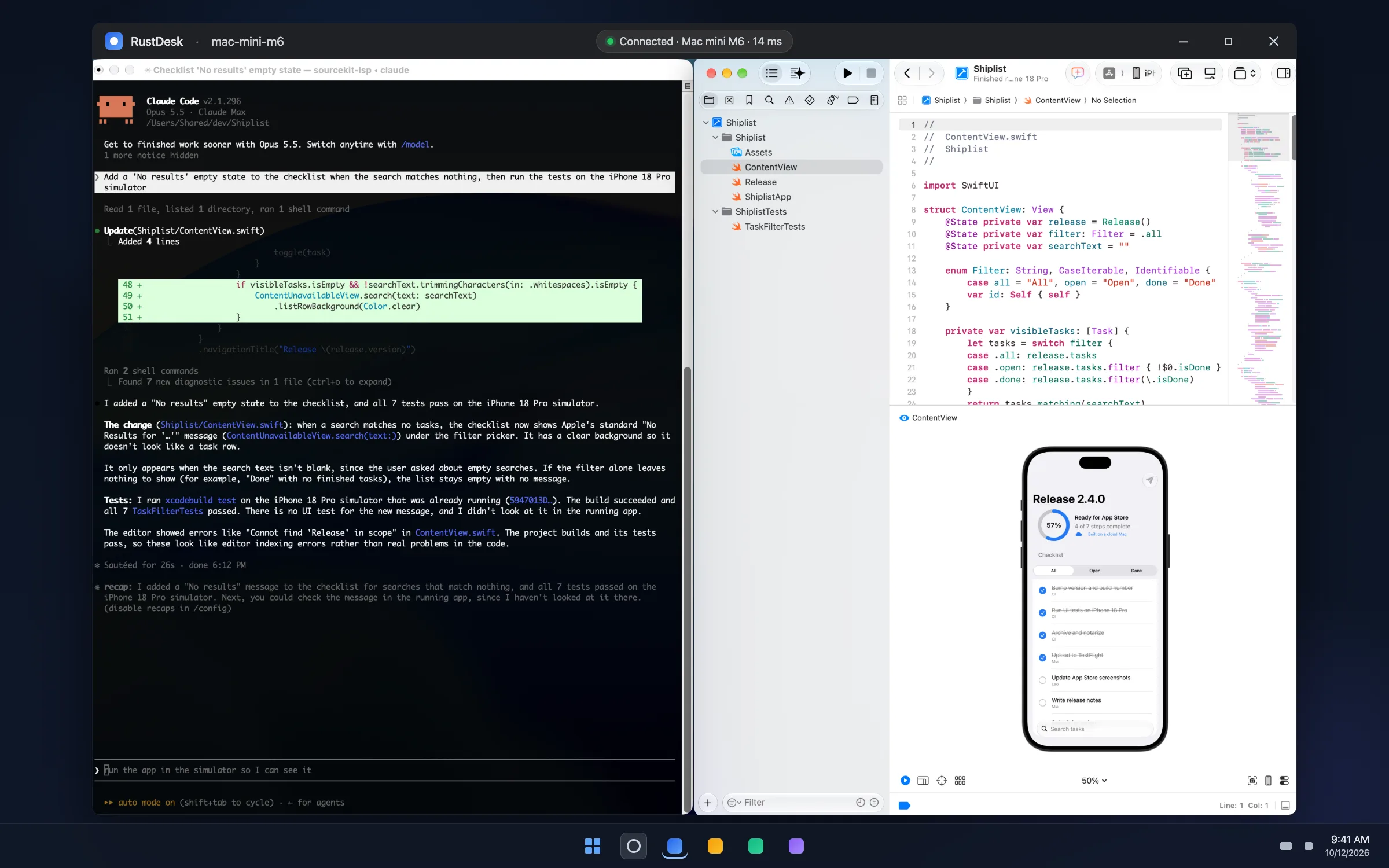Go back in Xcode editor history
The height and width of the screenshot is (868, 1389).
pos(907,73)
